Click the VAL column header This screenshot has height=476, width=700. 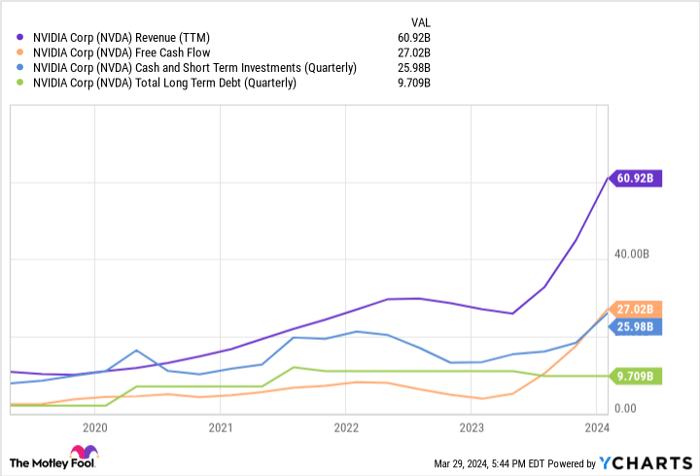click(x=421, y=23)
